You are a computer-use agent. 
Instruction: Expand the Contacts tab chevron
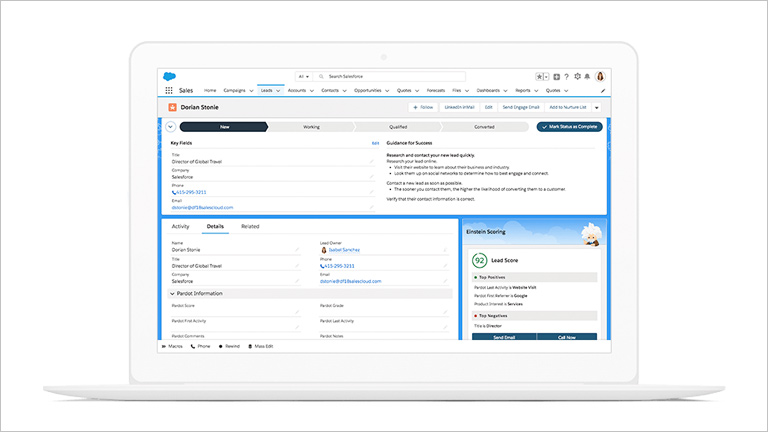345,91
